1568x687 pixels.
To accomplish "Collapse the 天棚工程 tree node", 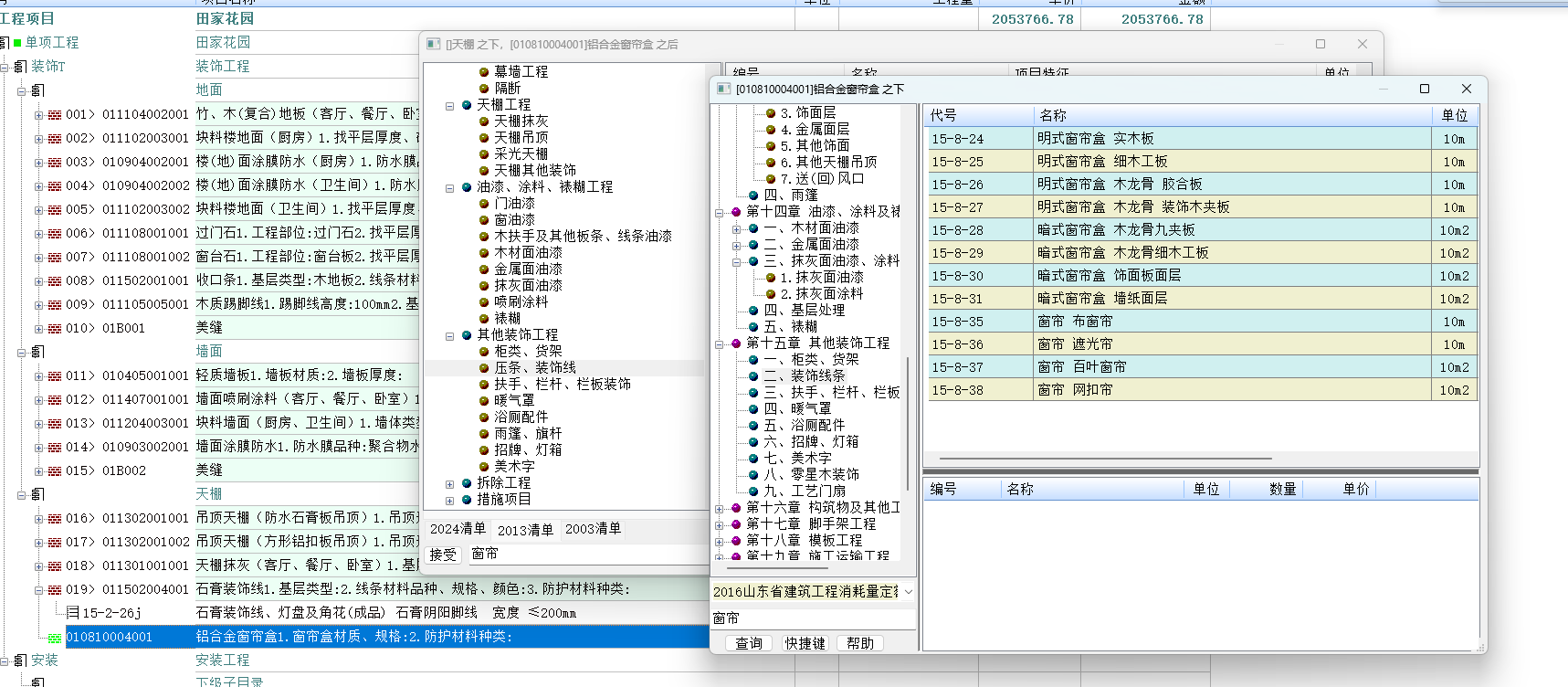I will (449, 106).
